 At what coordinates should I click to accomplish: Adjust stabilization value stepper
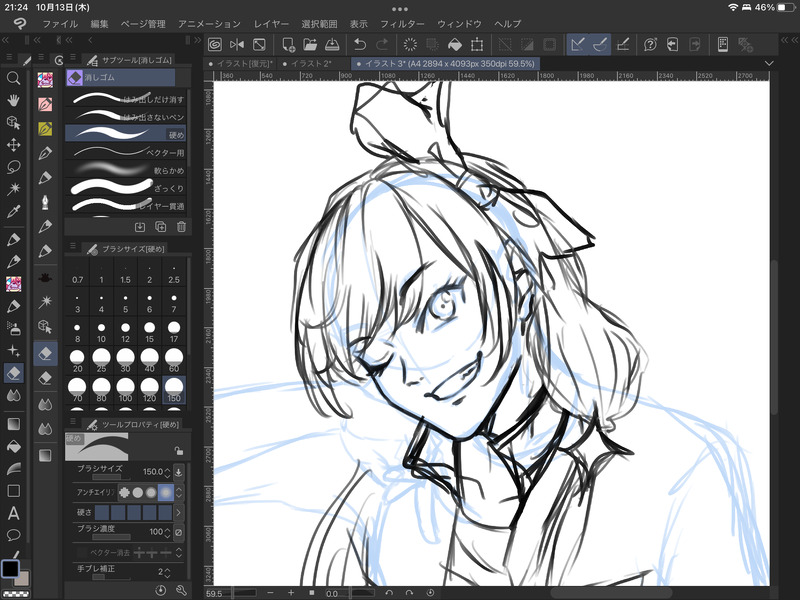coord(167,572)
